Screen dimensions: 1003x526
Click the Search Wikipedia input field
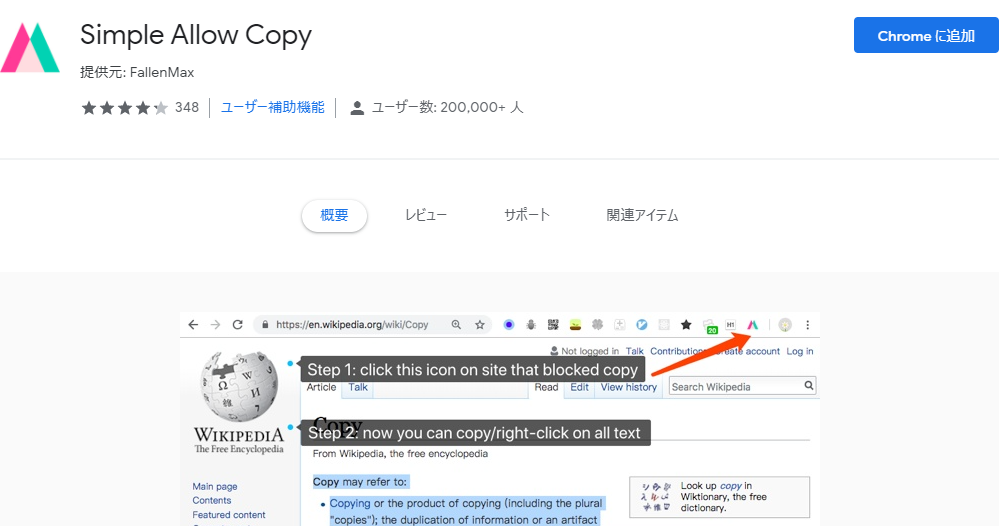pyautogui.click(x=736, y=387)
